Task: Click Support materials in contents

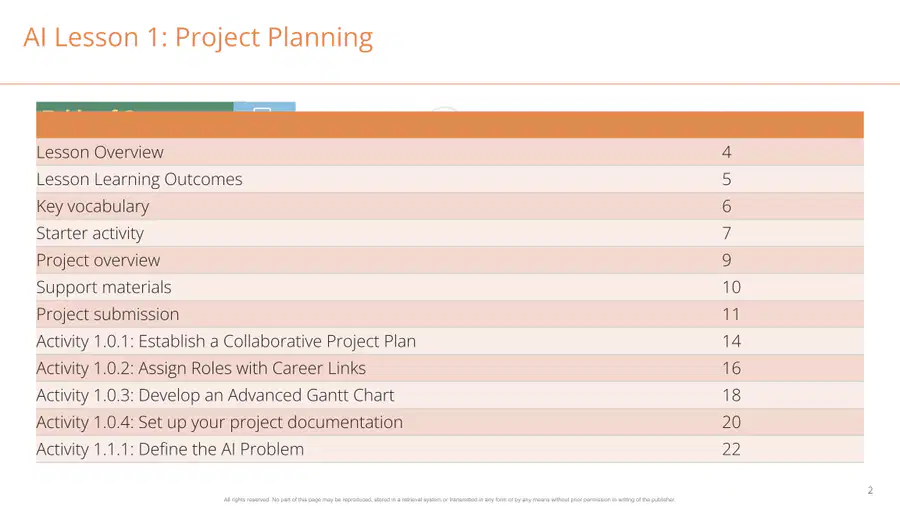Action: [x=449, y=287]
